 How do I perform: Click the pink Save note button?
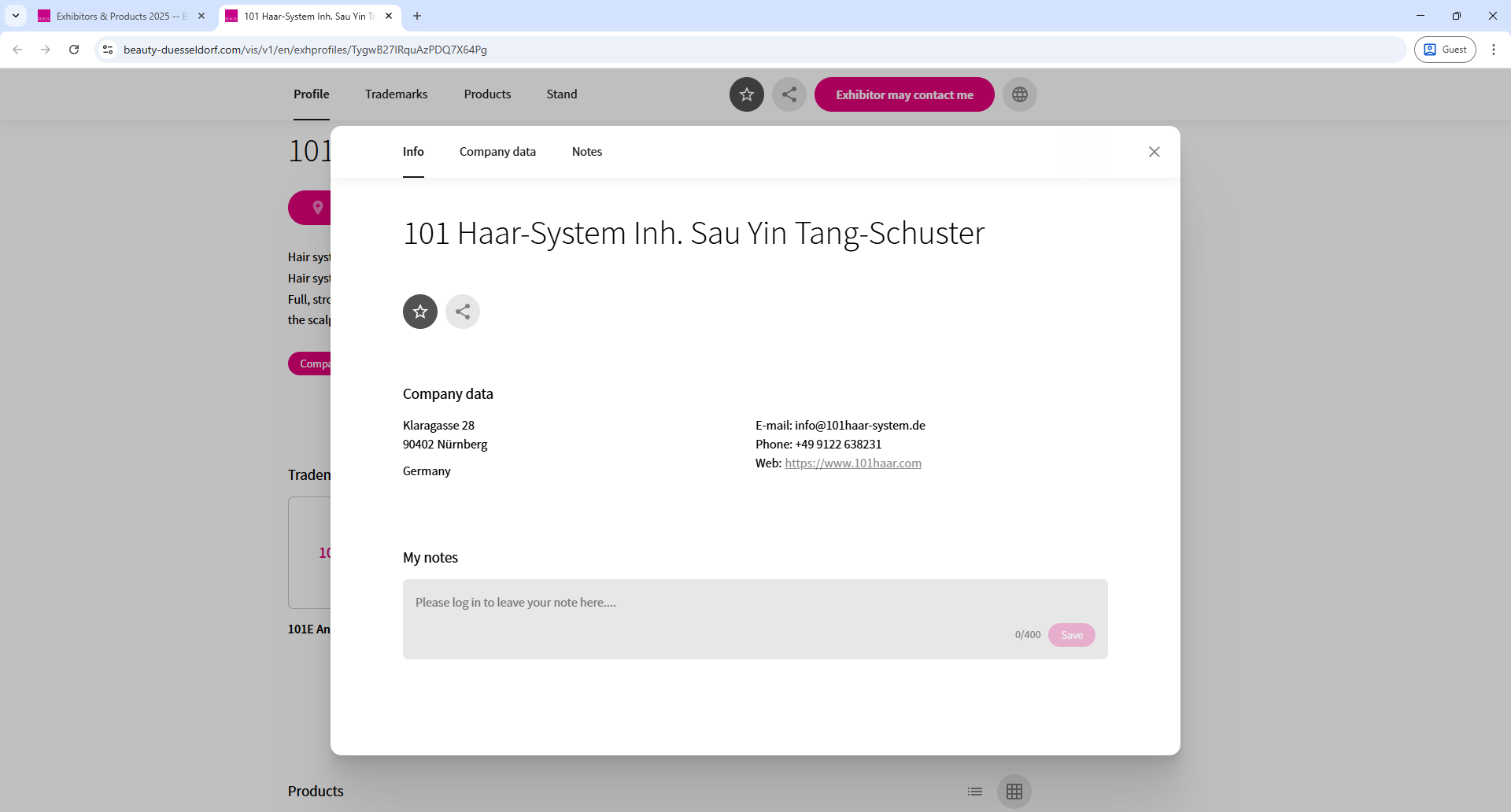pyautogui.click(x=1072, y=635)
